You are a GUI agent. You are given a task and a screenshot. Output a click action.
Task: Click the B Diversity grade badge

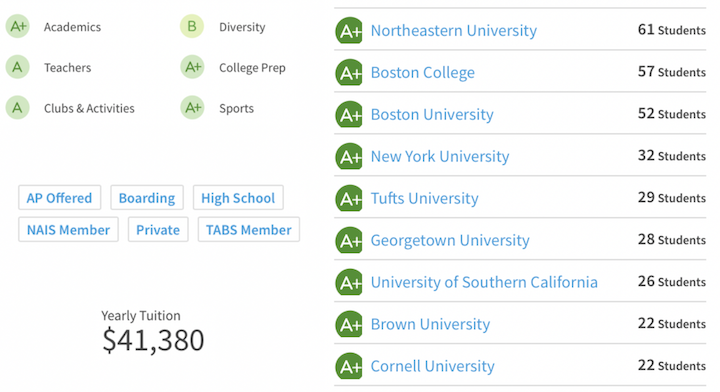click(192, 27)
